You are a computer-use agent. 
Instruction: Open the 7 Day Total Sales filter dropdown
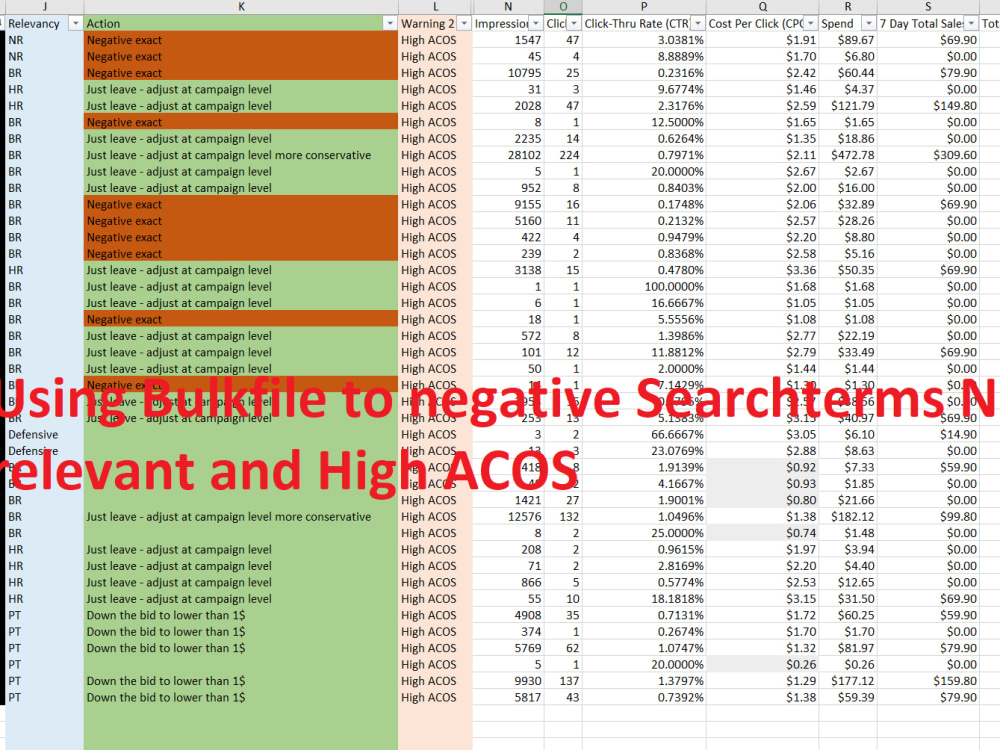coord(971,24)
